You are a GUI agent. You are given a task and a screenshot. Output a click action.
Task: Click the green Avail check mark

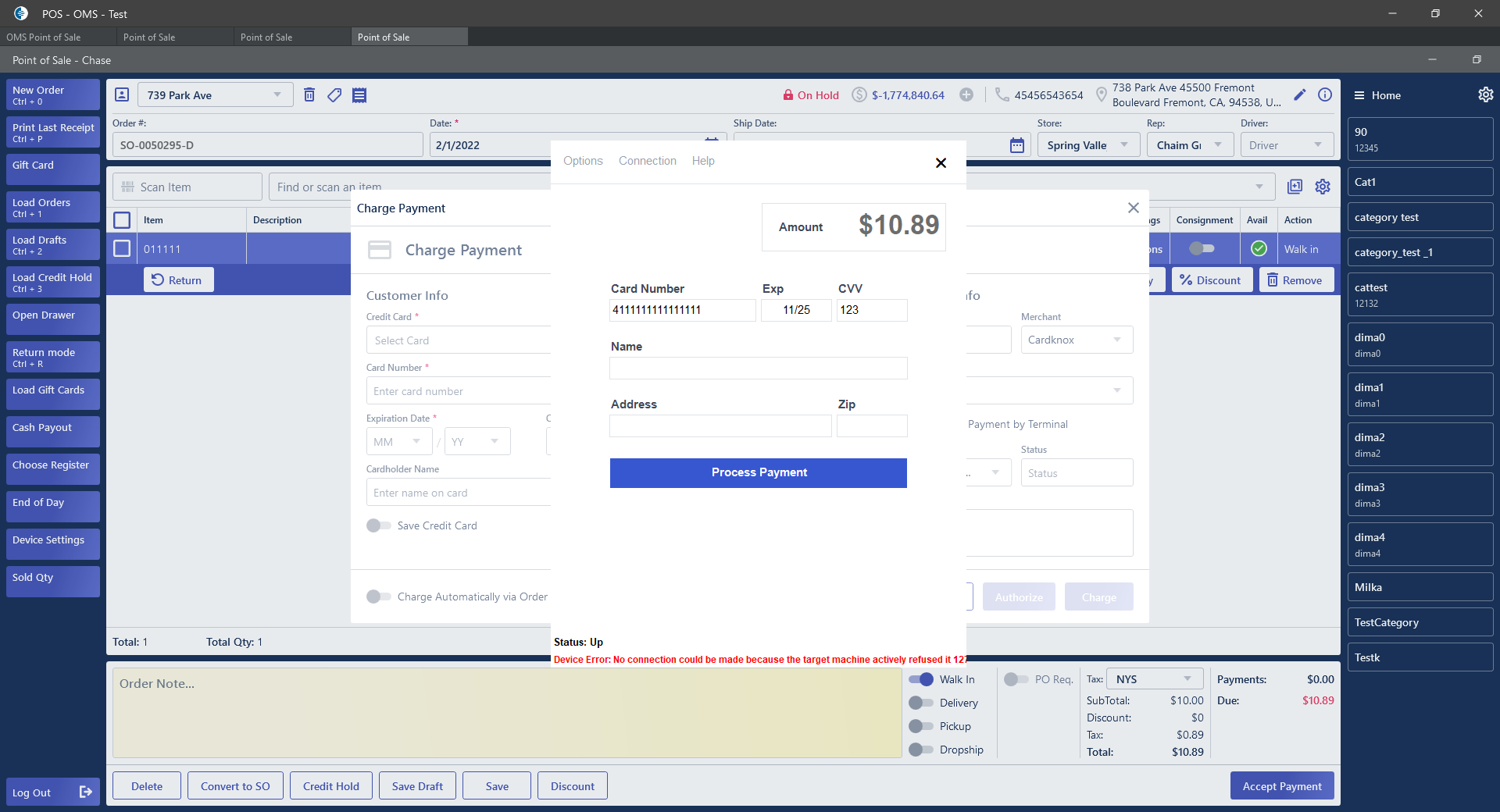point(1259,248)
